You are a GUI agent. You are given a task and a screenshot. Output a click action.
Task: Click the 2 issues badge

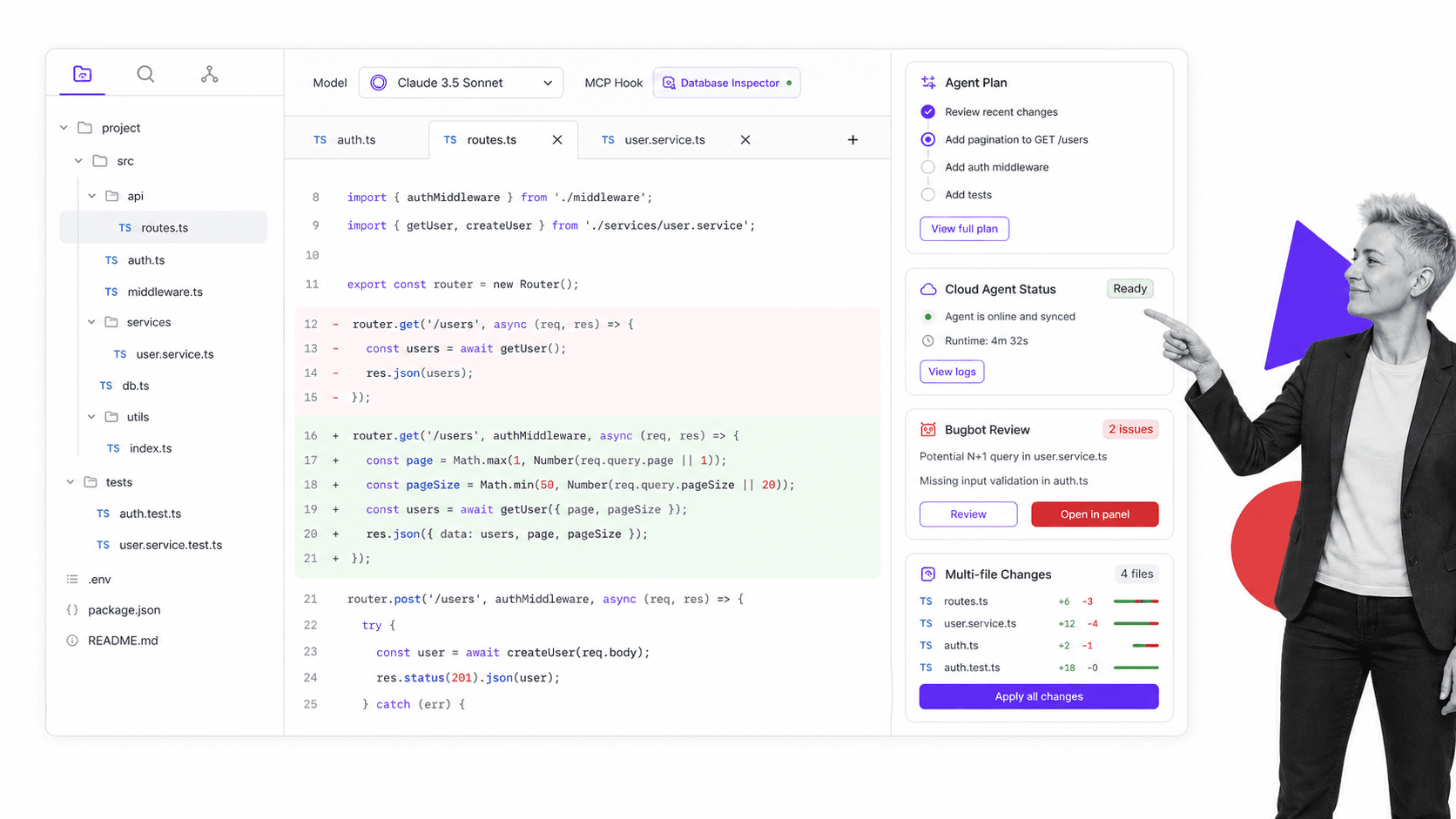tap(1130, 429)
